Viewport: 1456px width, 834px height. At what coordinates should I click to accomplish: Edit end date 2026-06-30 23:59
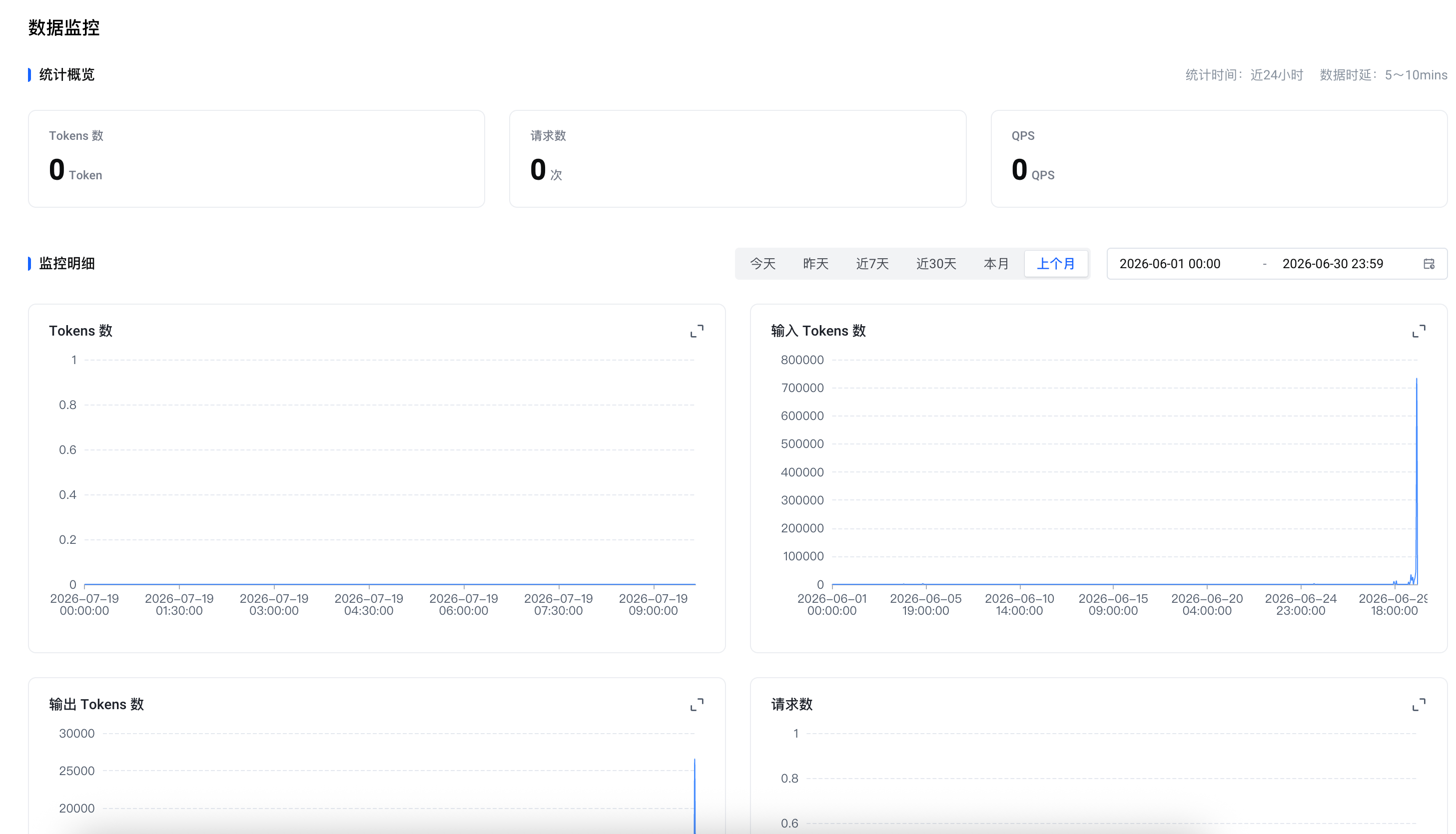pos(1332,264)
